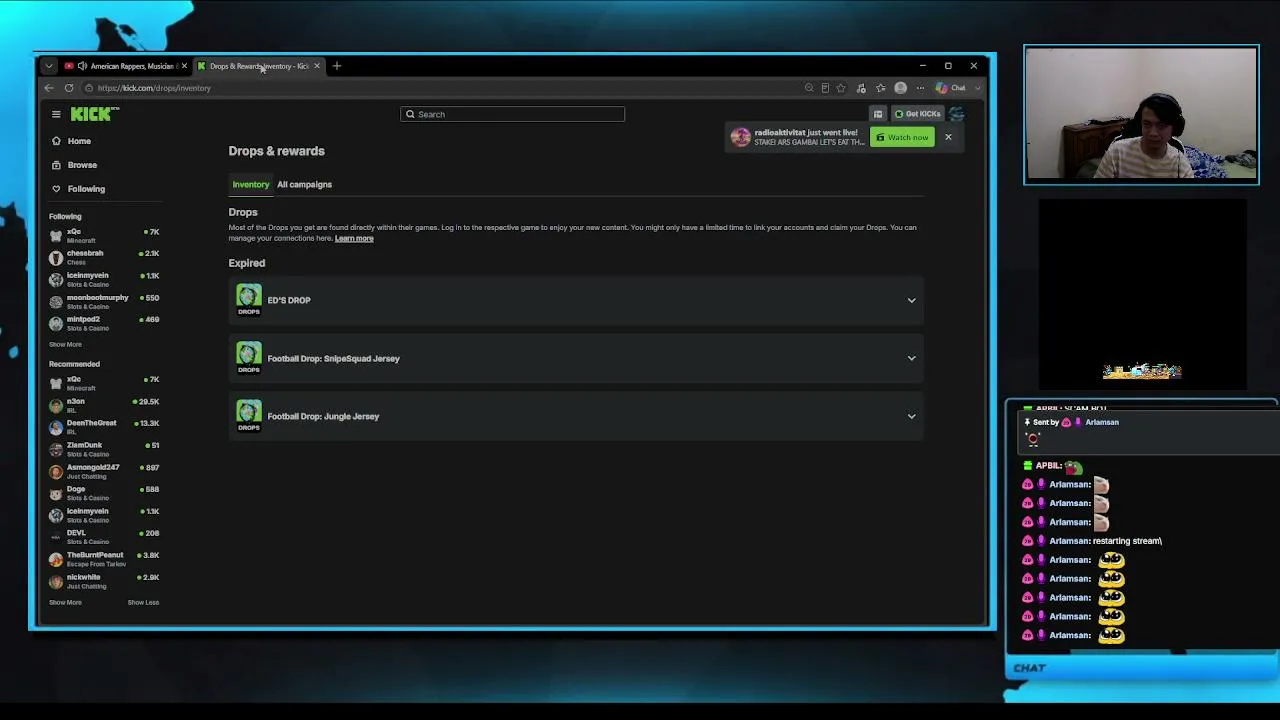Open Doge recommended channel

point(105,493)
